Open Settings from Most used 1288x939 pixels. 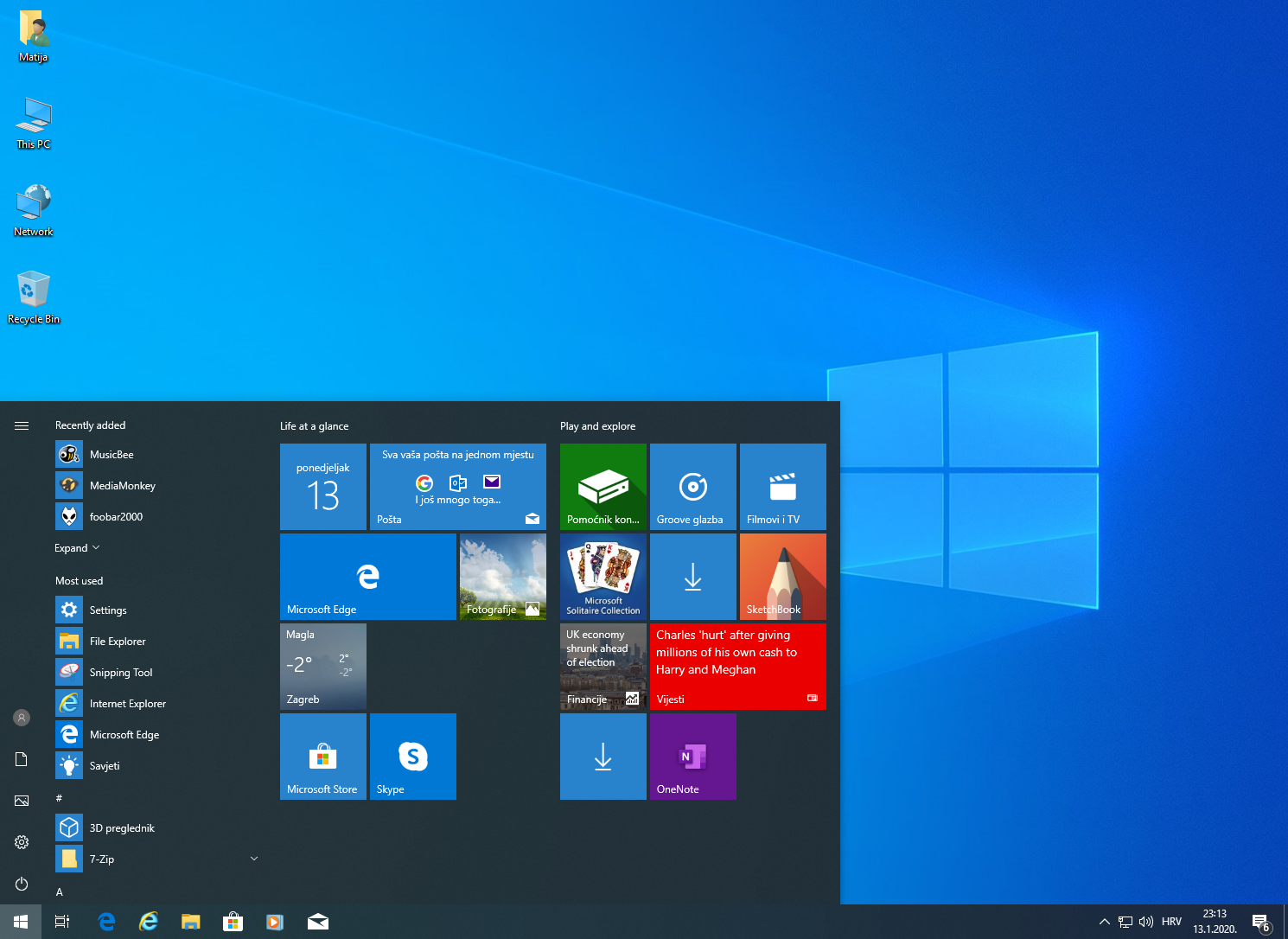click(x=156, y=610)
